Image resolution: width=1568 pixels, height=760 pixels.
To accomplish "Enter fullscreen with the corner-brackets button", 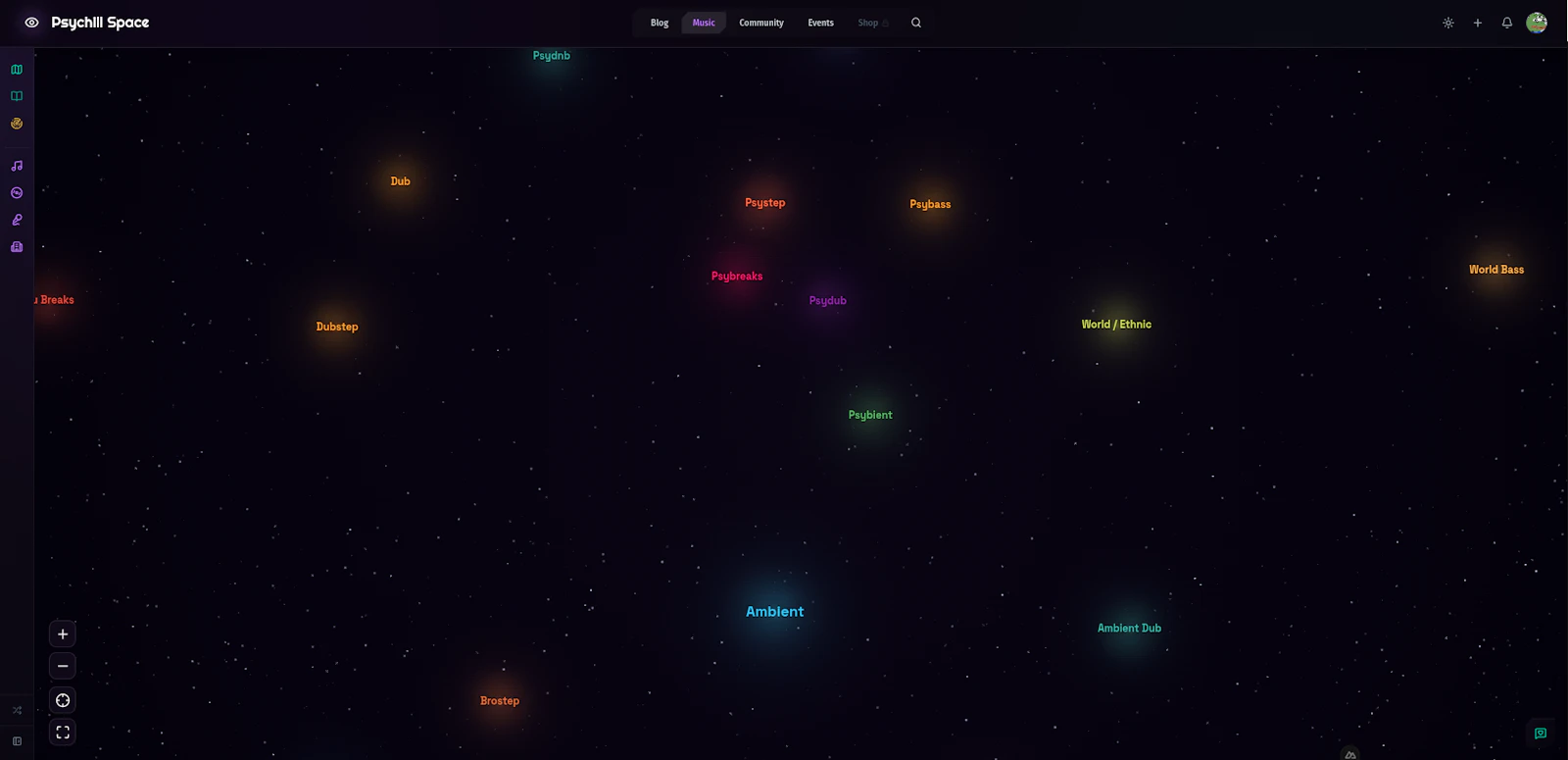I will [63, 733].
